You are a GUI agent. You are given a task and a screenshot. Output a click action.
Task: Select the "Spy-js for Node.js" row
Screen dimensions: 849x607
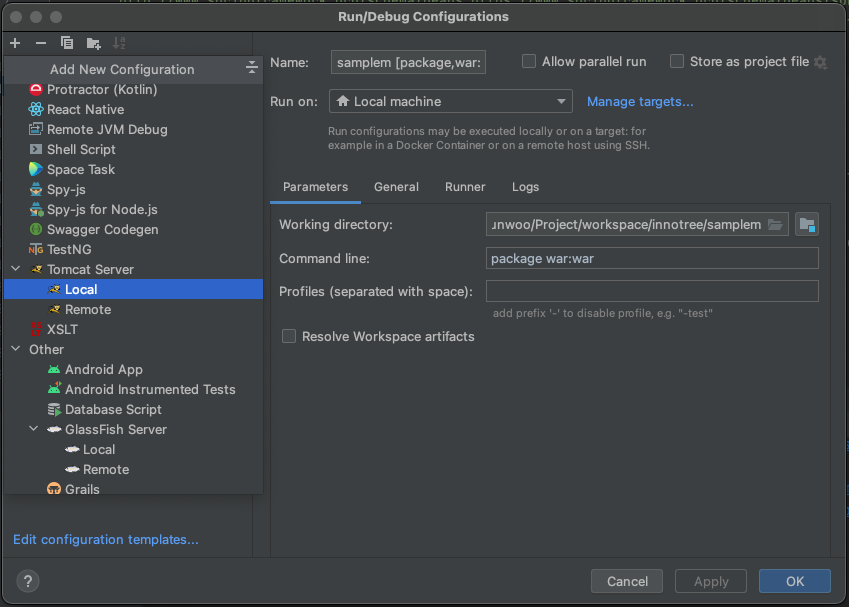[x=133, y=210]
